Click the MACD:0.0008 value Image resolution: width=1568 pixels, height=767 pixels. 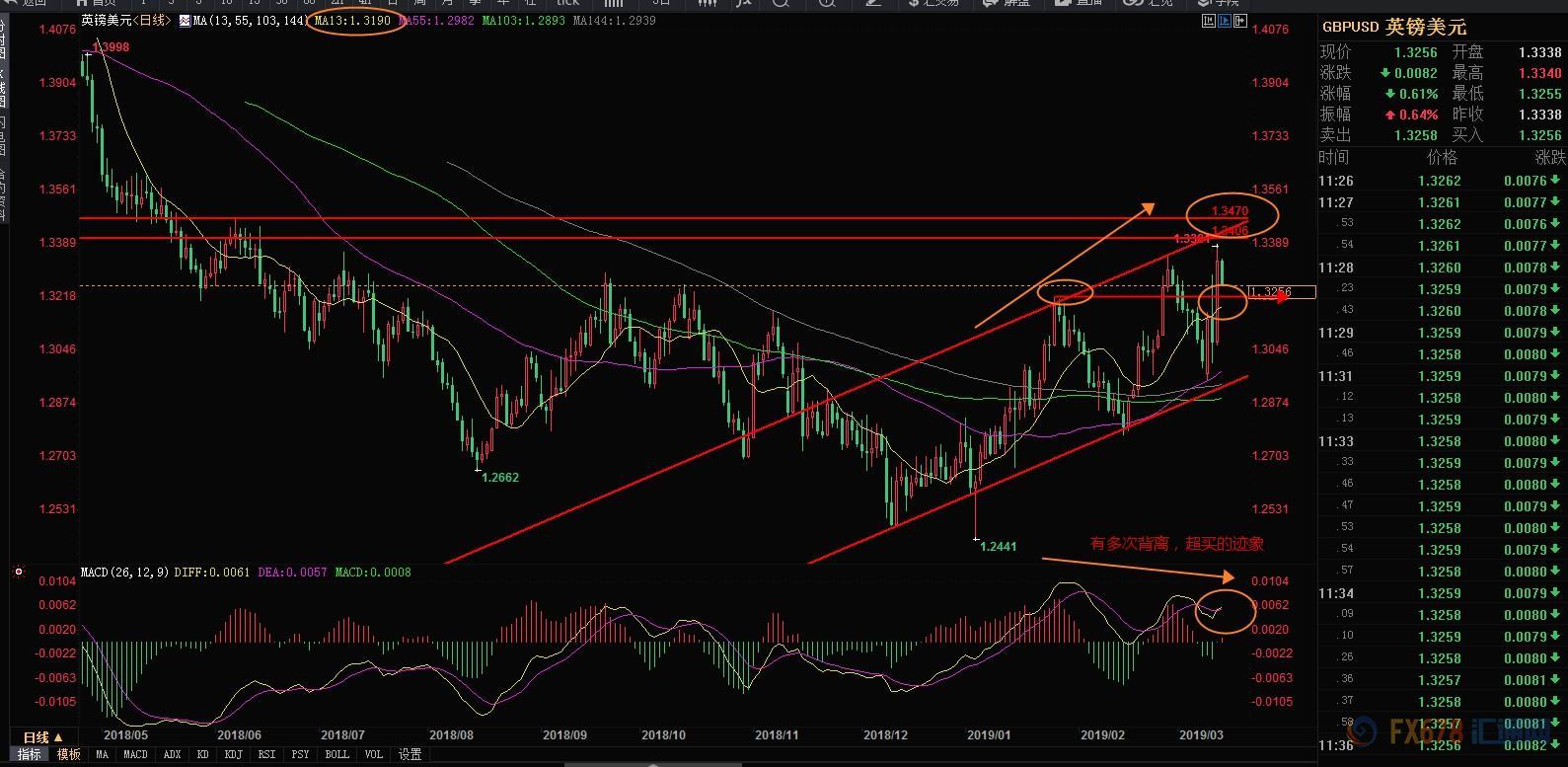point(373,572)
